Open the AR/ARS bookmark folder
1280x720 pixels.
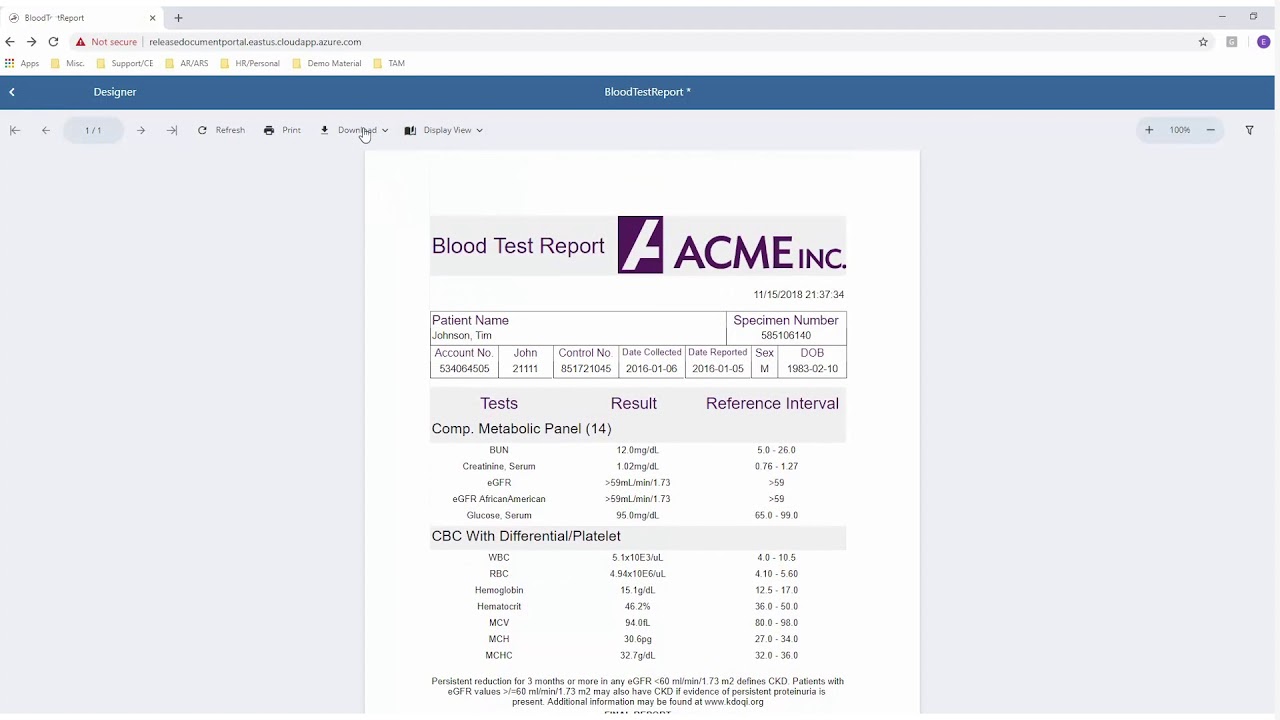click(x=187, y=63)
